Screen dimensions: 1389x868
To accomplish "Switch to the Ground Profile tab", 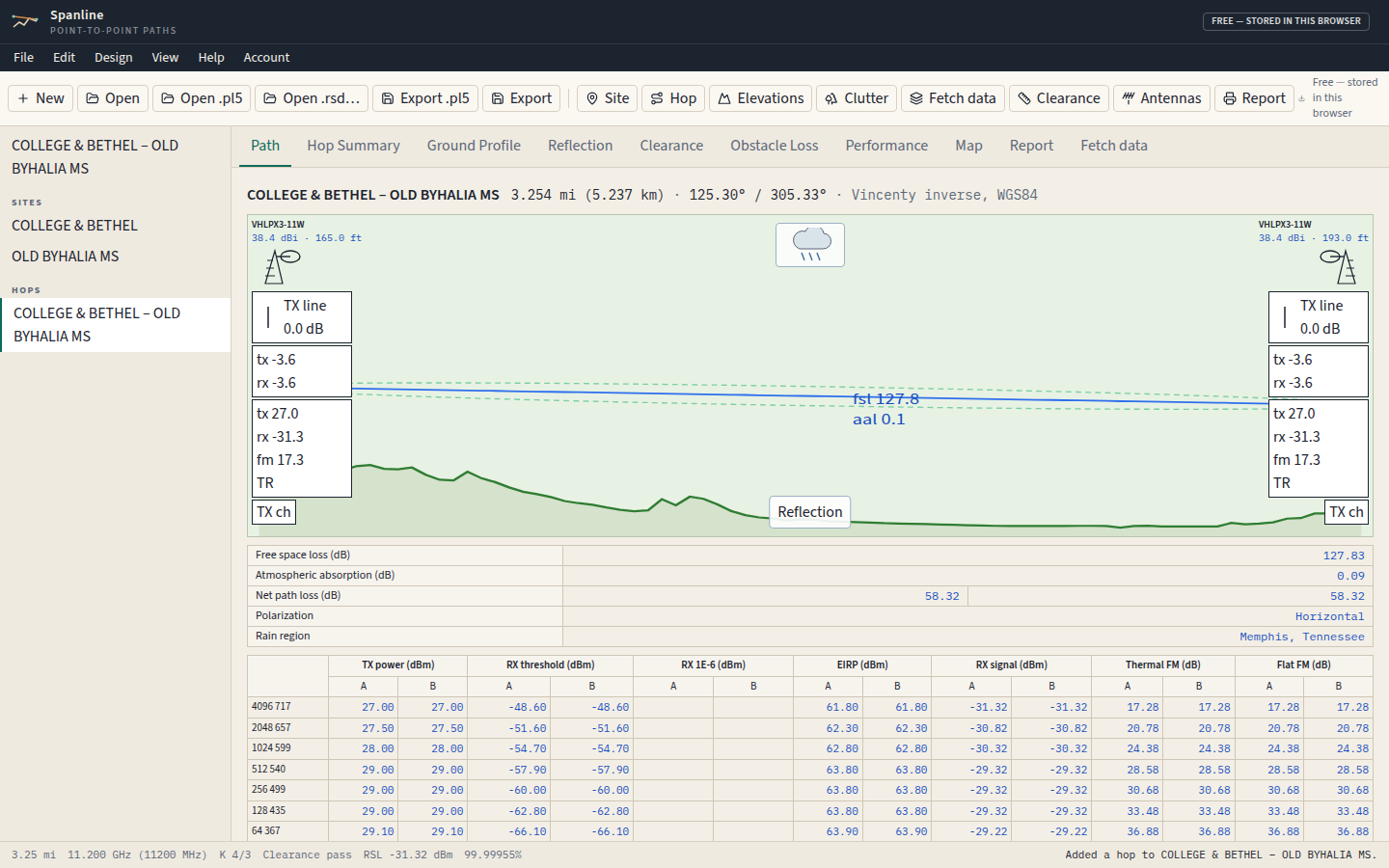I will [474, 146].
